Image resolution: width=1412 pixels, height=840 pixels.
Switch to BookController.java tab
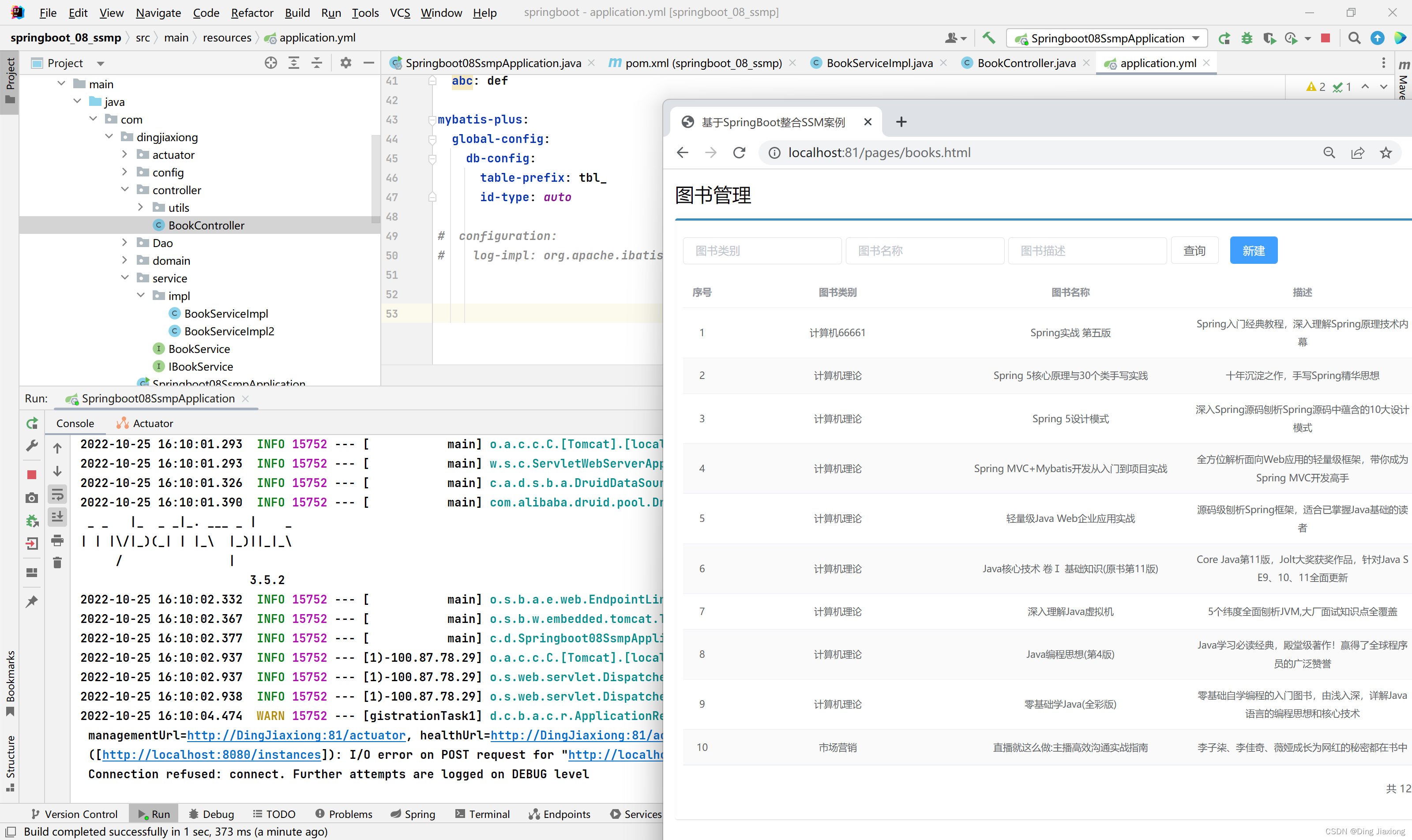pyautogui.click(x=1026, y=63)
